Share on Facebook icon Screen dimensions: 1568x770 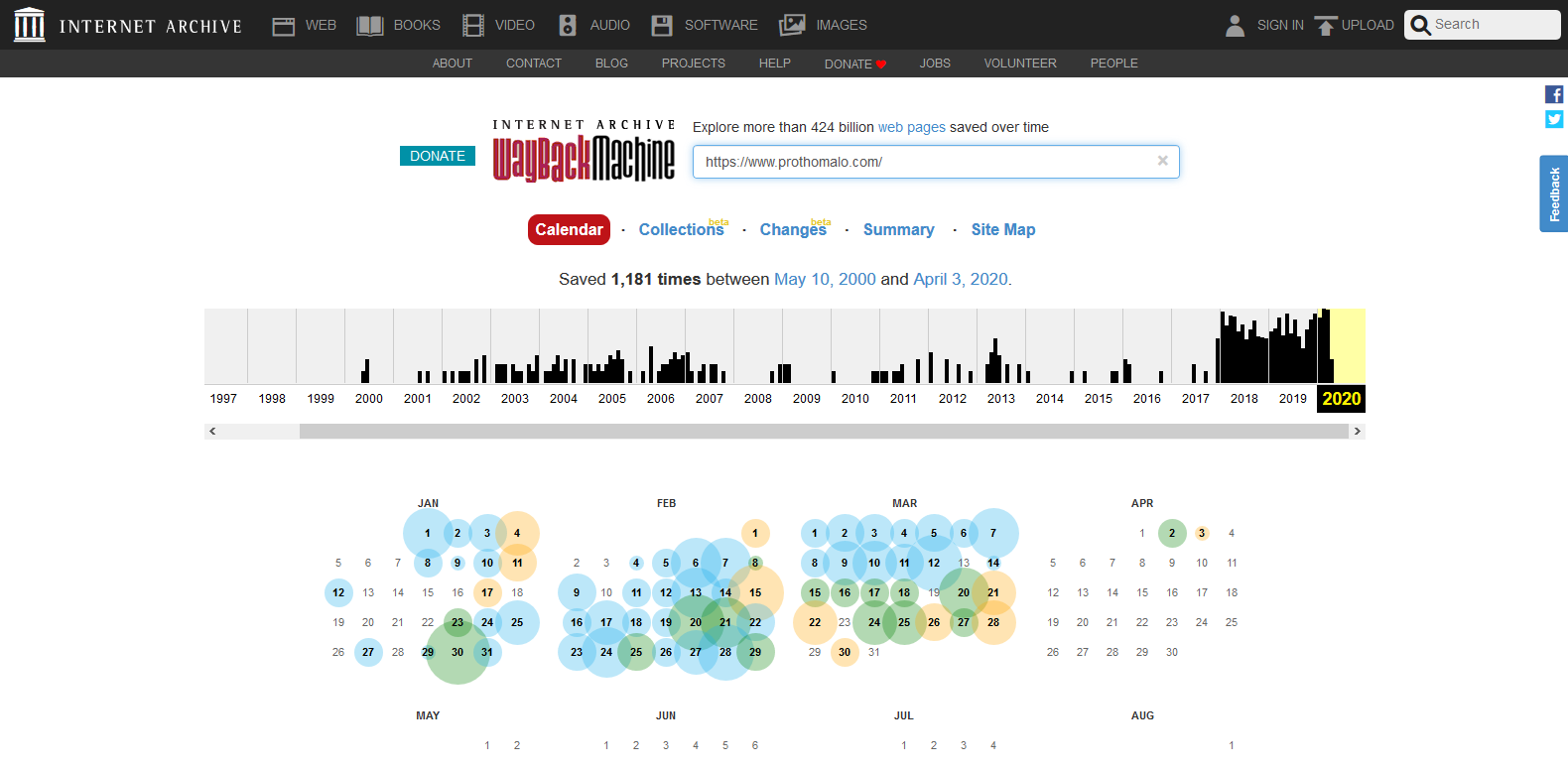[1554, 94]
